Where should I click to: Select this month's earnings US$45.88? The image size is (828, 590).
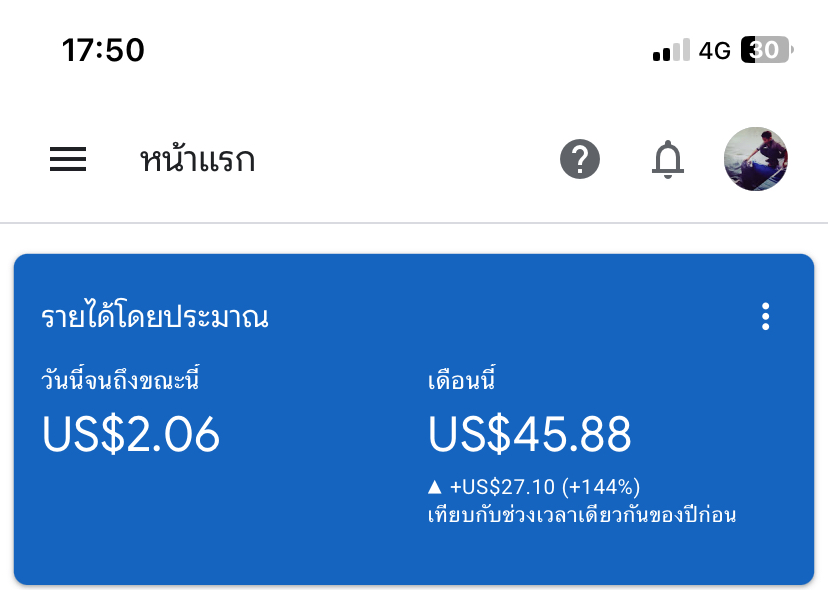coord(530,434)
